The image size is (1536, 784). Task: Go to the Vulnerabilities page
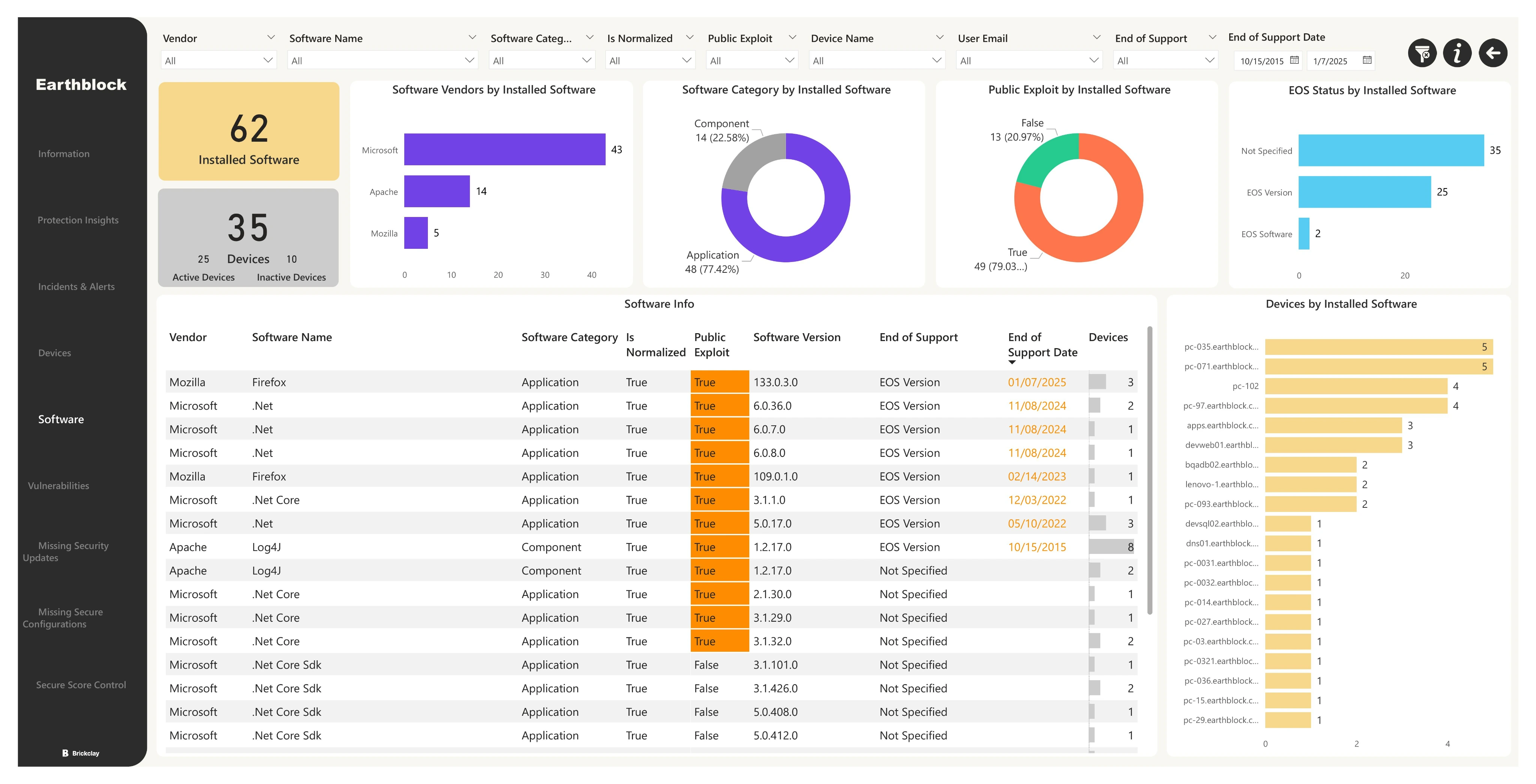click(x=58, y=486)
